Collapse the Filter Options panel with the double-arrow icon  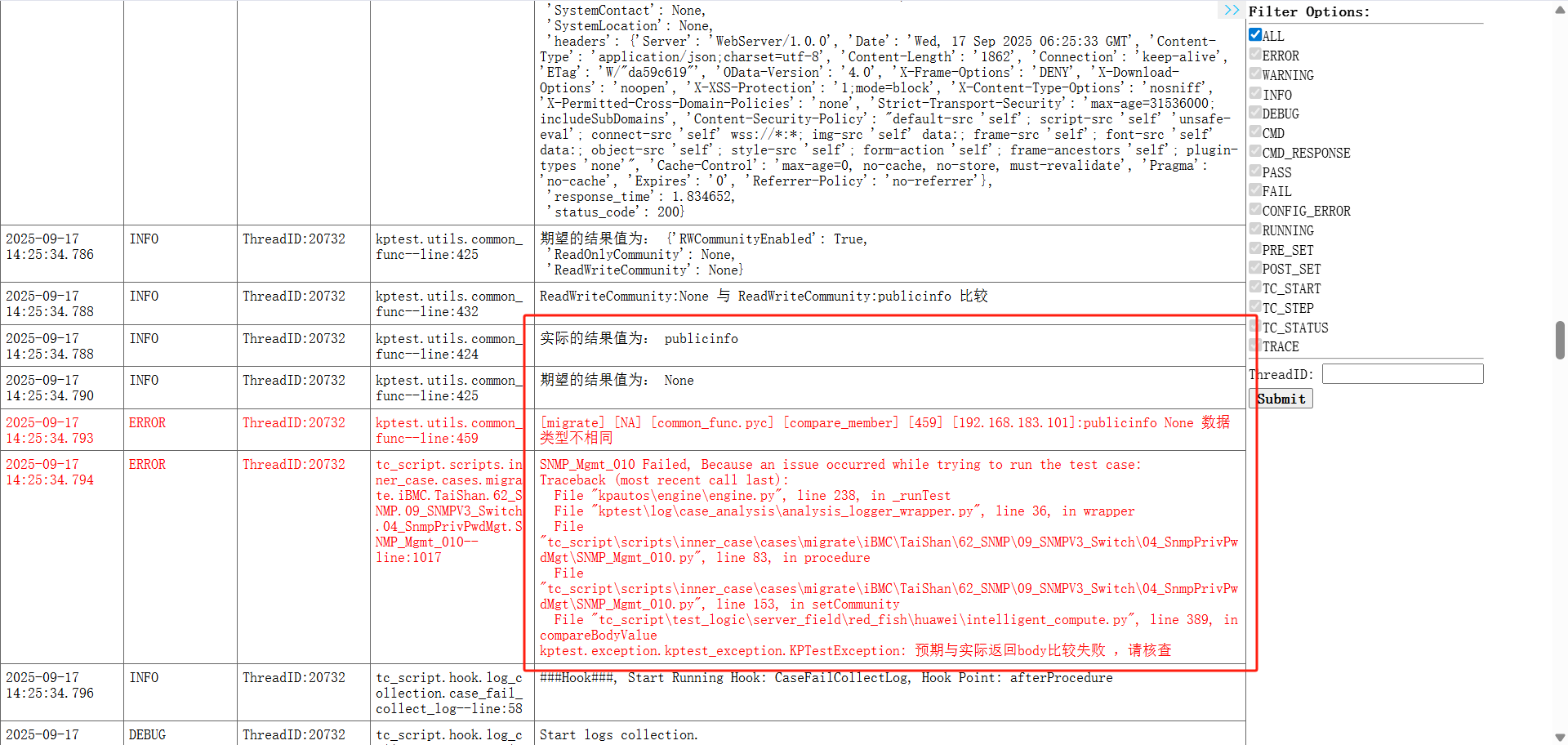pos(1232,11)
